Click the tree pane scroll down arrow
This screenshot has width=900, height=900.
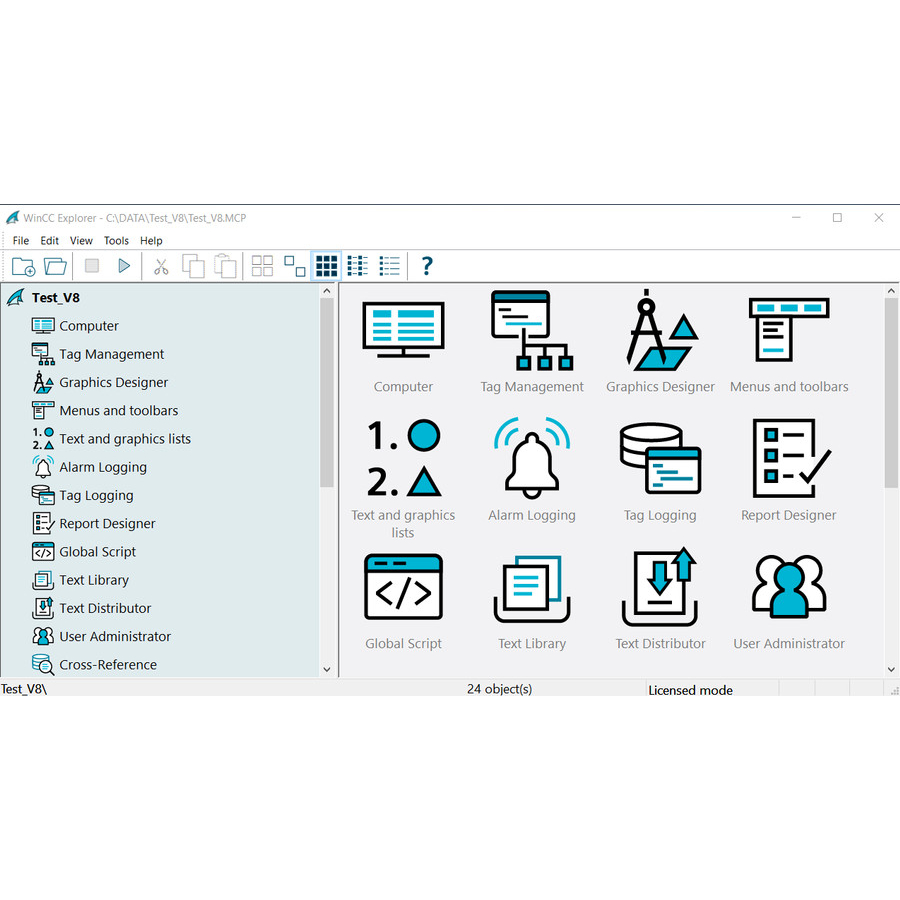[327, 669]
